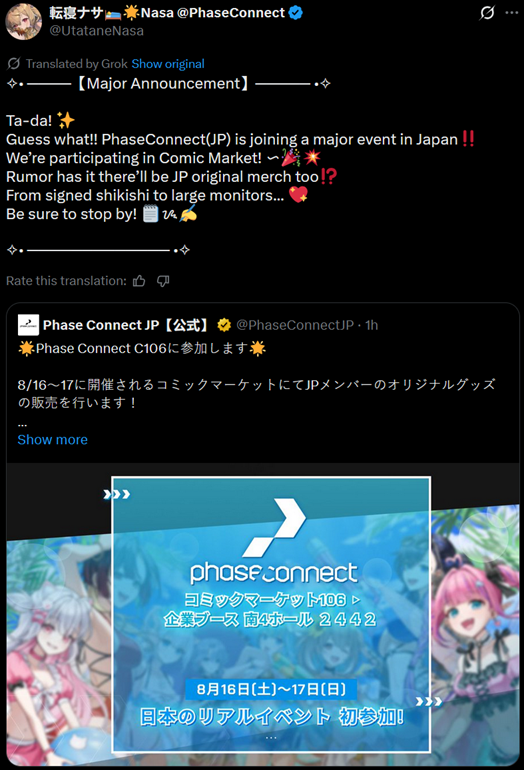The width and height of the screenshot is (524, 770).
Task: Open the Phase Connect JP account avatar
Action: click(28, 325)
